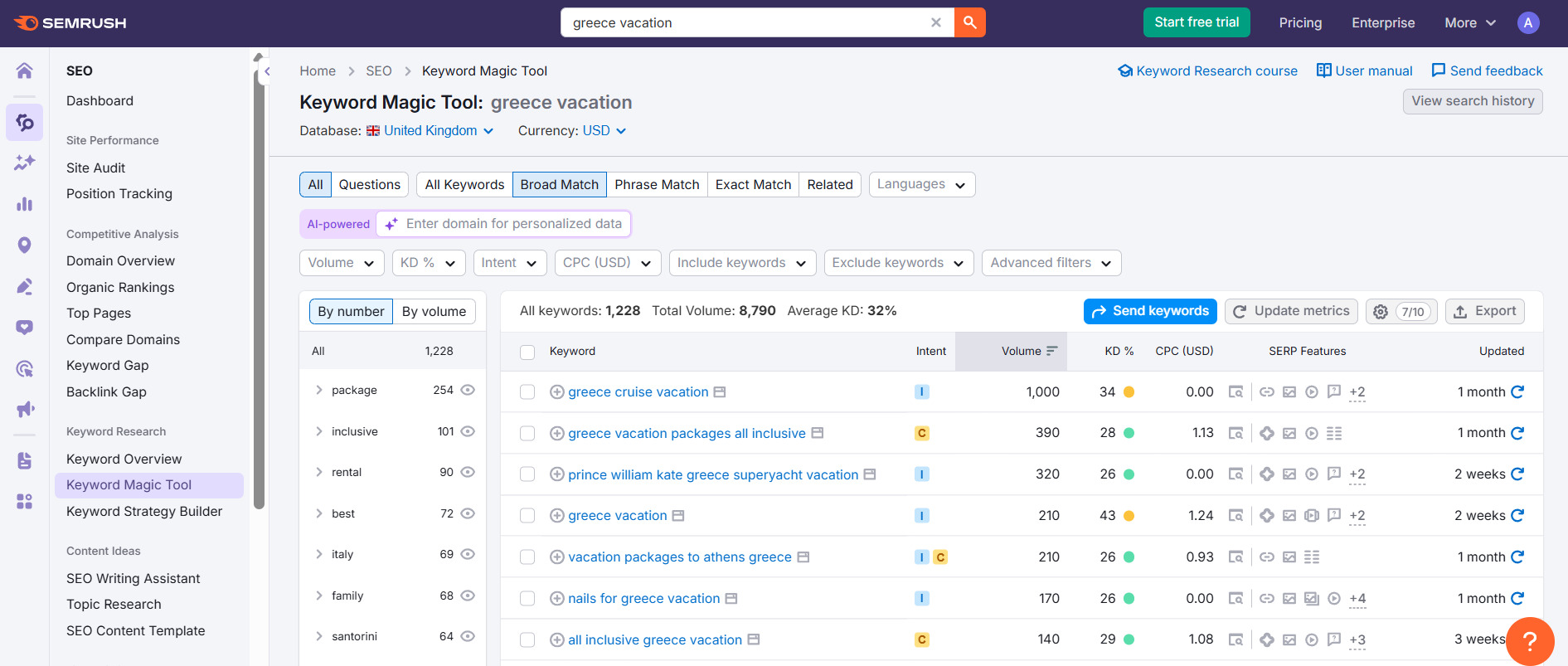Viewport: 1568px width, 666px height.
Task: Tick checkbox for vacation packages to athens greece
Action: (527, 557)
